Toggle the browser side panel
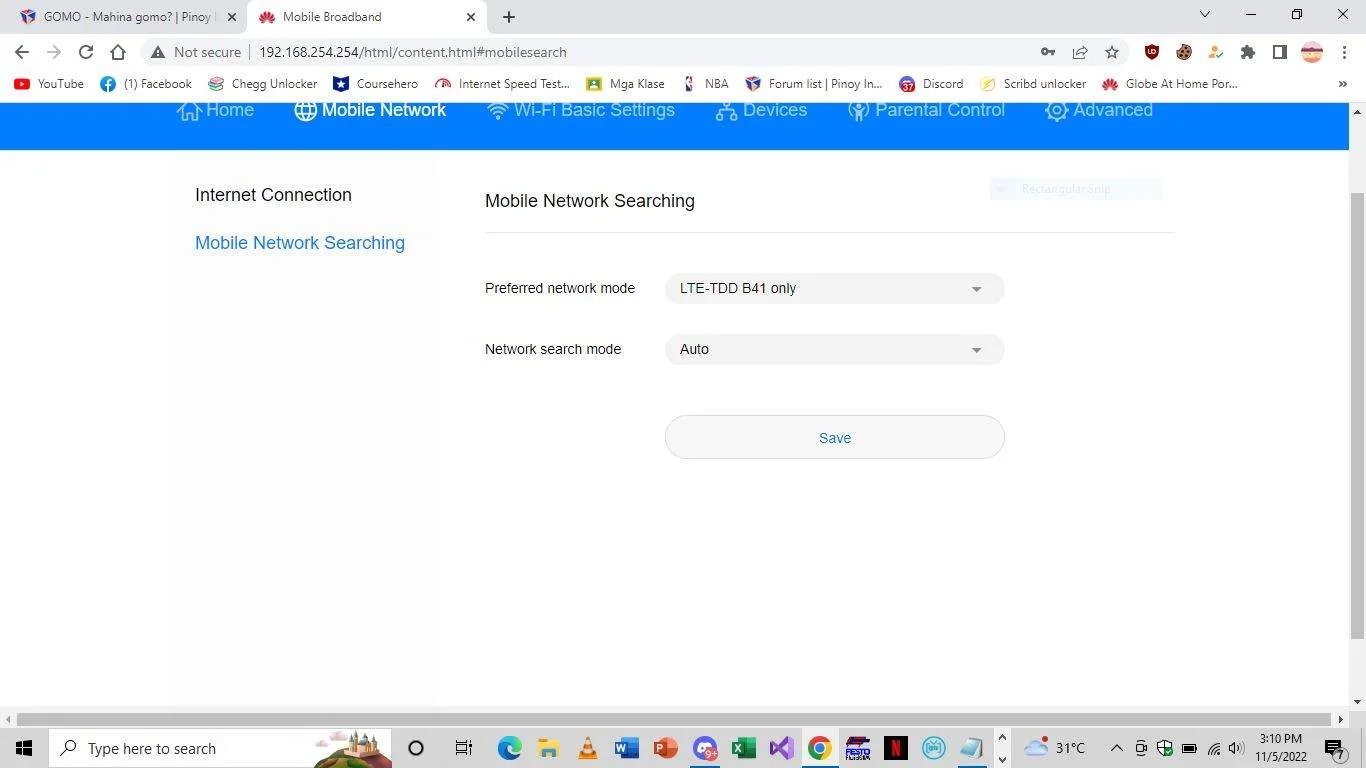 pyautogui.click(x=1280, y=52)
